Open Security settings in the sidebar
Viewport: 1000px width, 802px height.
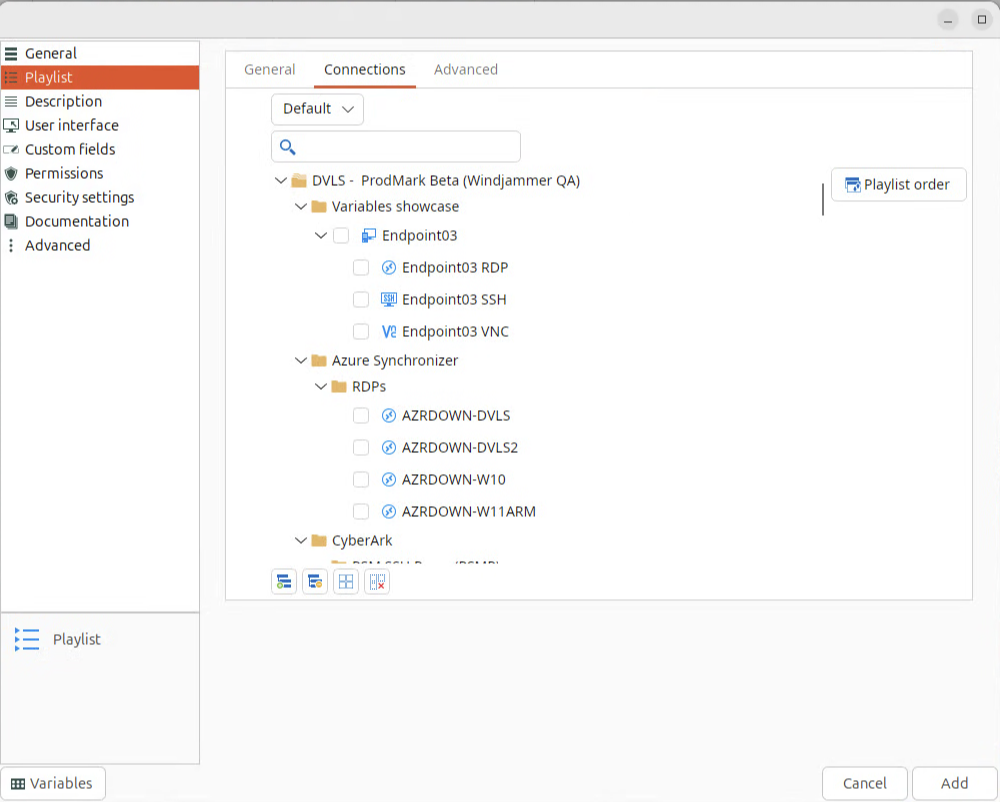coord(79,198)
